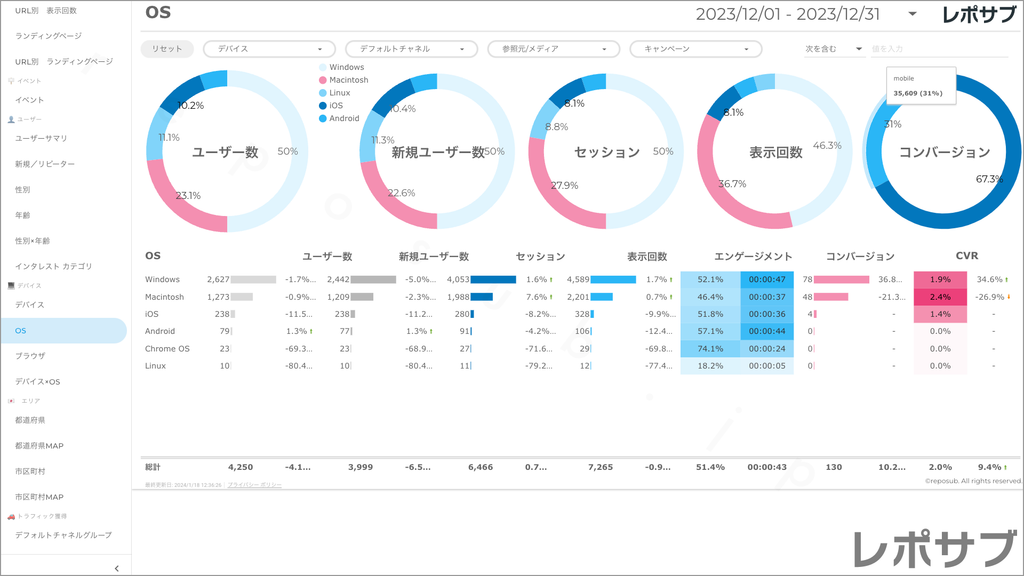Click the Android legend dot
Image resolution: width=1024 pixels, height=576 pixels.
[x=322, y=118]
